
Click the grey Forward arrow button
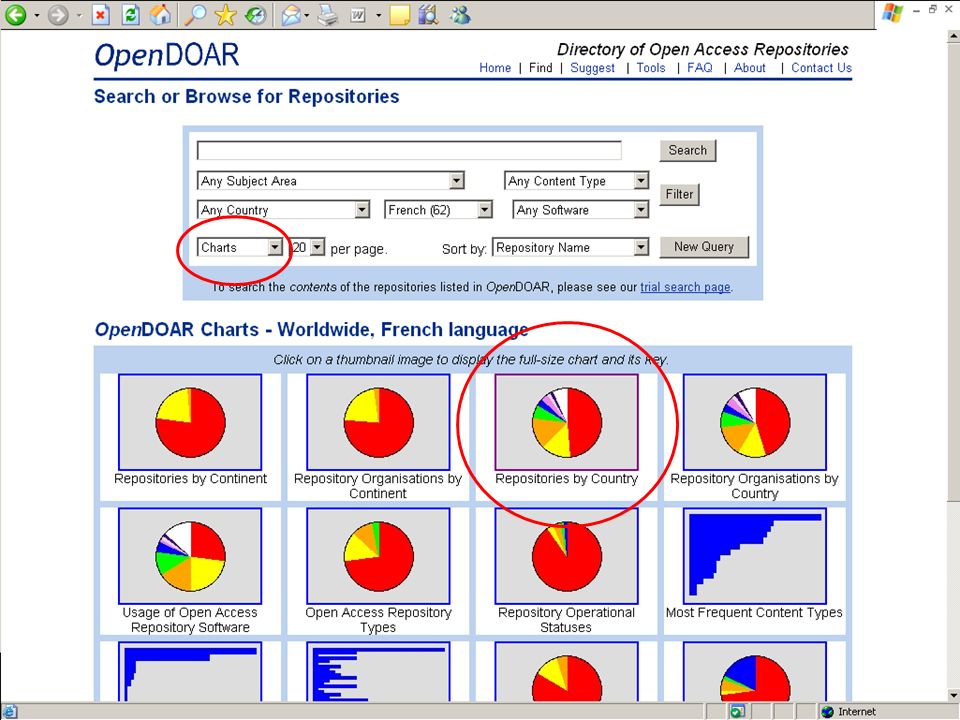(x=58, y=14)
